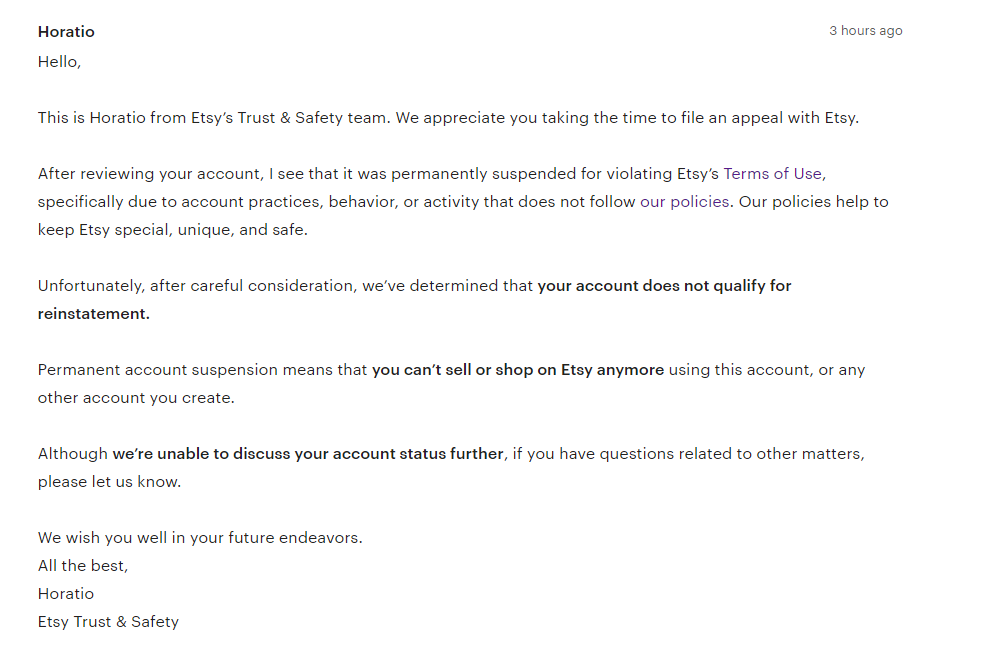Click the bold text 'your account does not qualify for'
The image size is (997, 658).
664,286
